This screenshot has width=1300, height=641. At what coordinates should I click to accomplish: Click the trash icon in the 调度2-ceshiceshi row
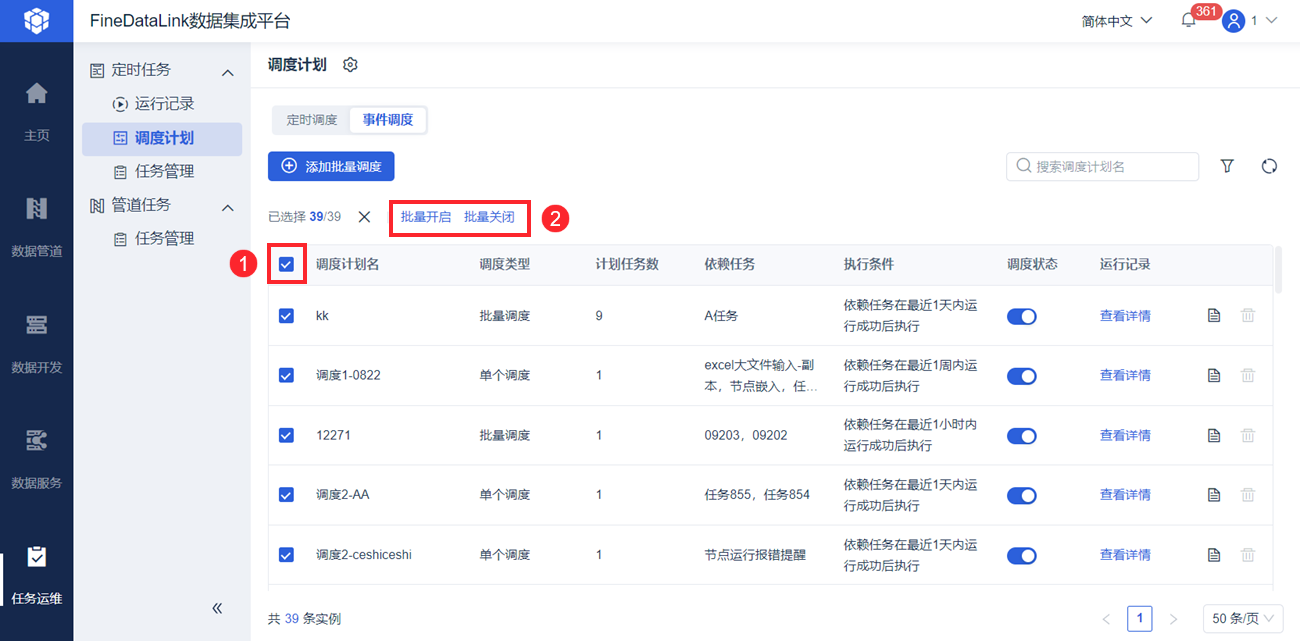click(x=1248, y=555)
